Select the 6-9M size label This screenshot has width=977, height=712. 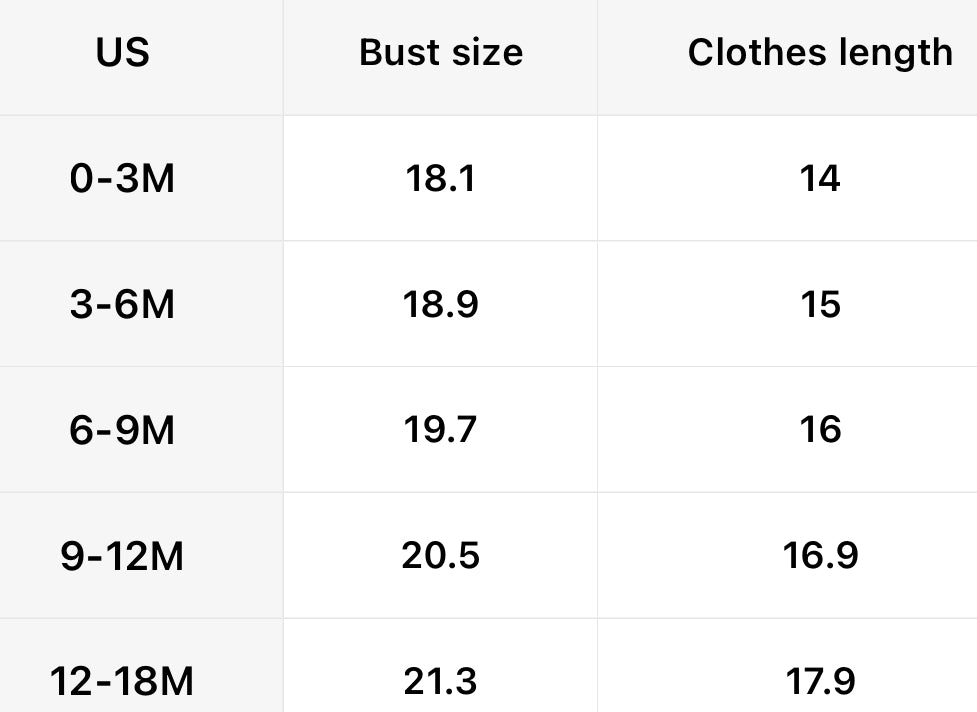click(x=123, y=430)
